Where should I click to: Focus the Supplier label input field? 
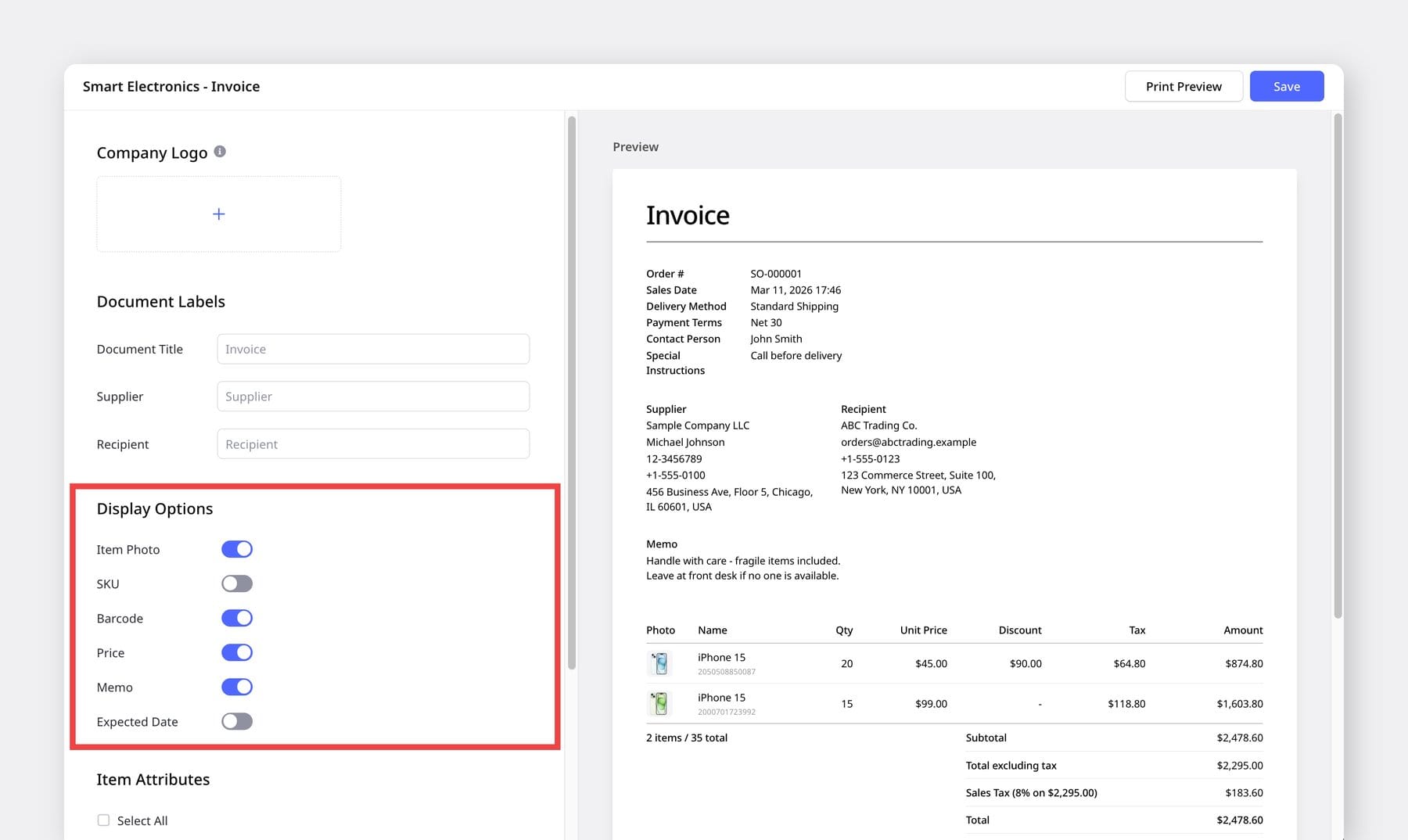point(373,396)
